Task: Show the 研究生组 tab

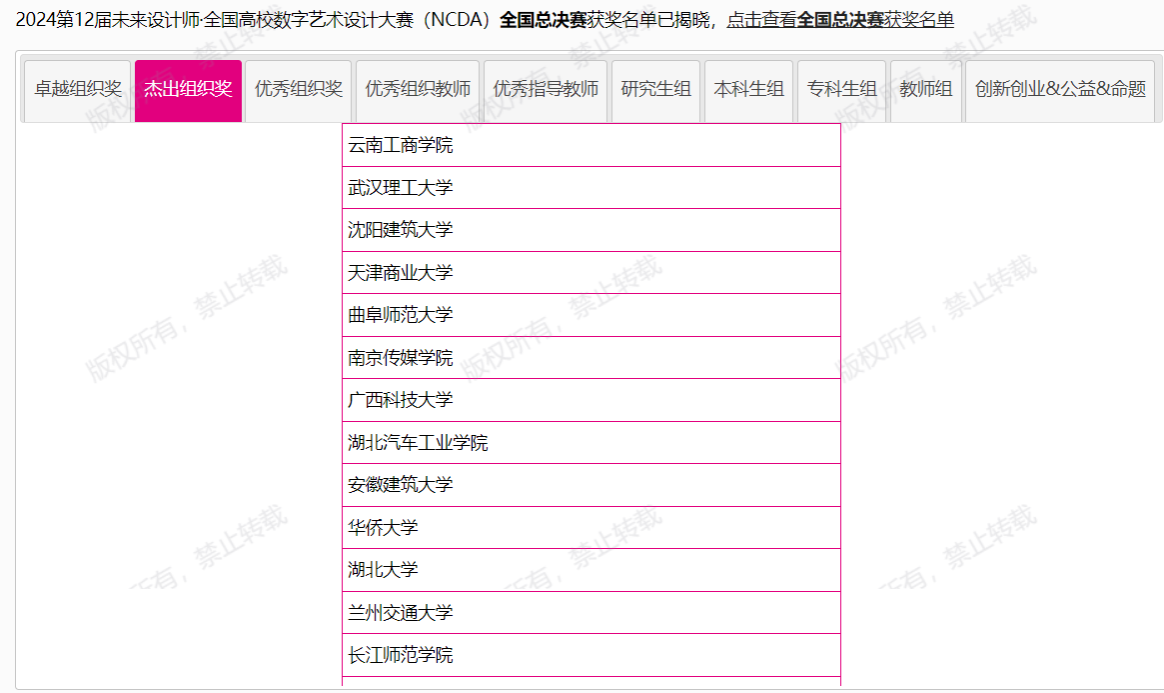Action: point(655,89)
